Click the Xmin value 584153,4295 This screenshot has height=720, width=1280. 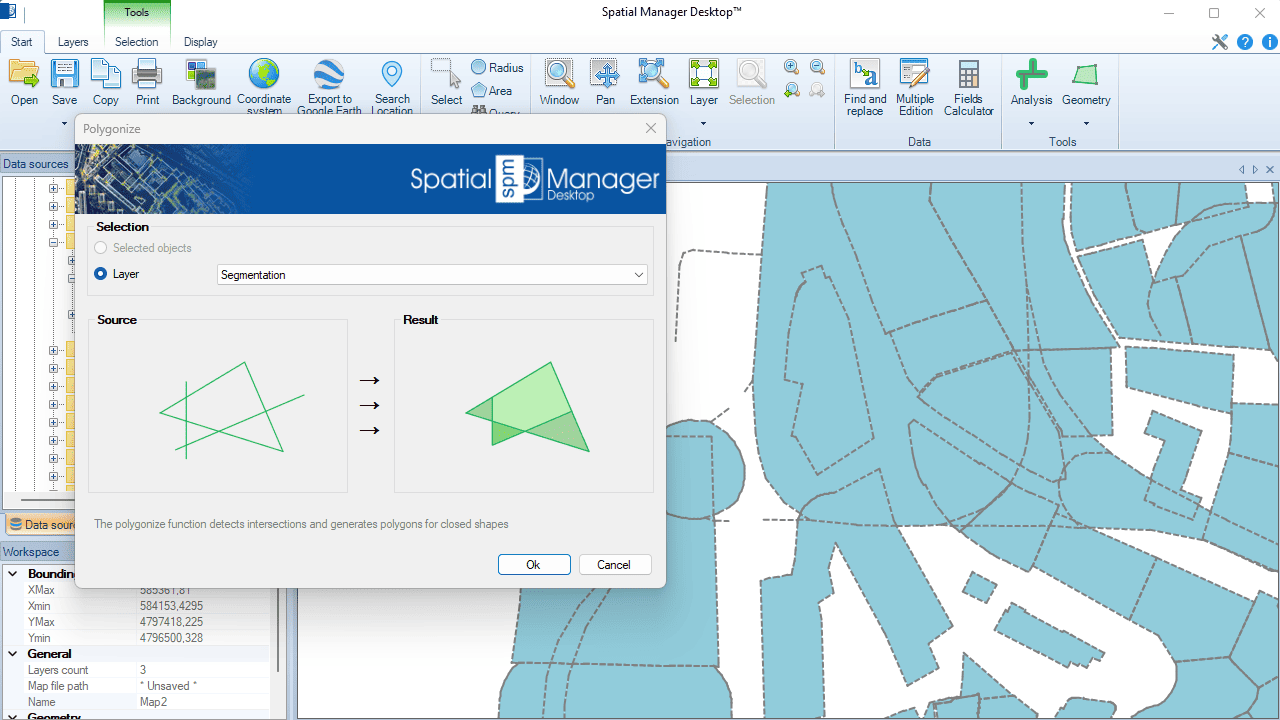pyautogui.click(x=171, y=606)
